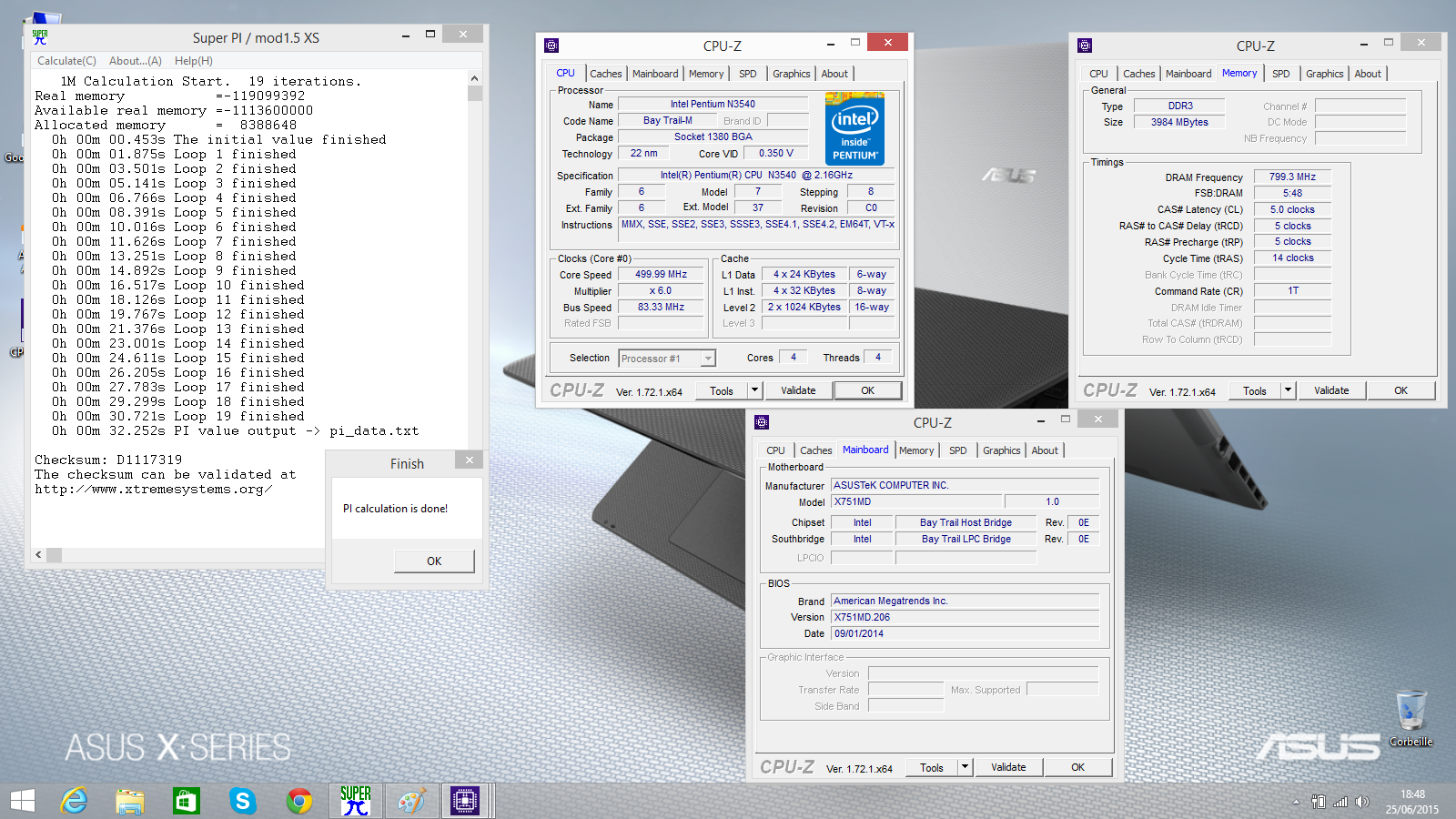The height and width of the screenshot is (819, 1456).
Task: Open the network signal tray icon
Action: pyautogui.click(x=1340, y=802)
